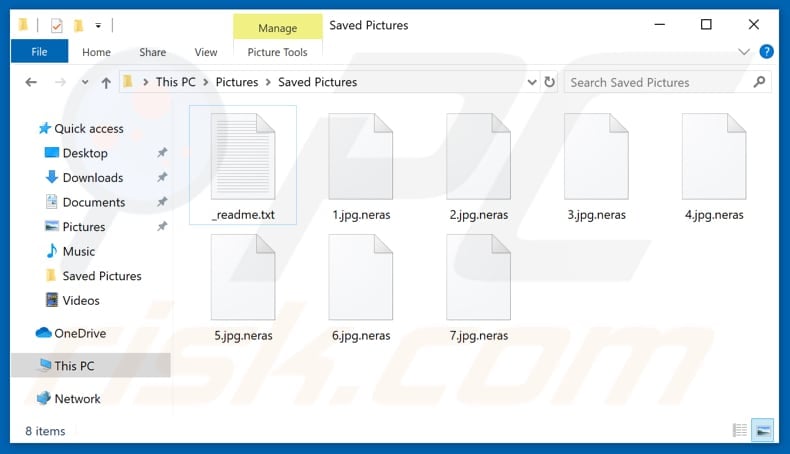The height and width of the screenshot is (454, 790).
Task: Minimize the Saved Pictures window
Action: click(x=660, y=24)
